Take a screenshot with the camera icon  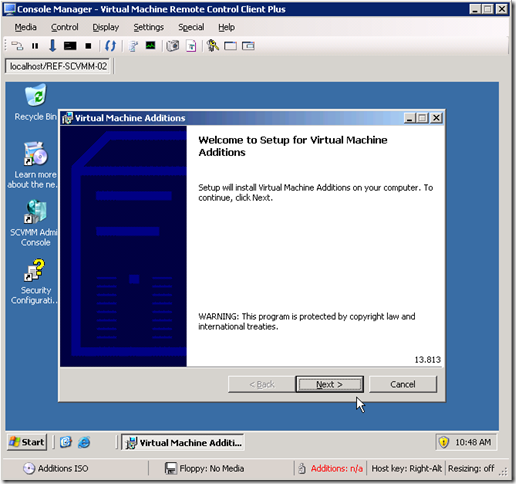click(173, 46)
